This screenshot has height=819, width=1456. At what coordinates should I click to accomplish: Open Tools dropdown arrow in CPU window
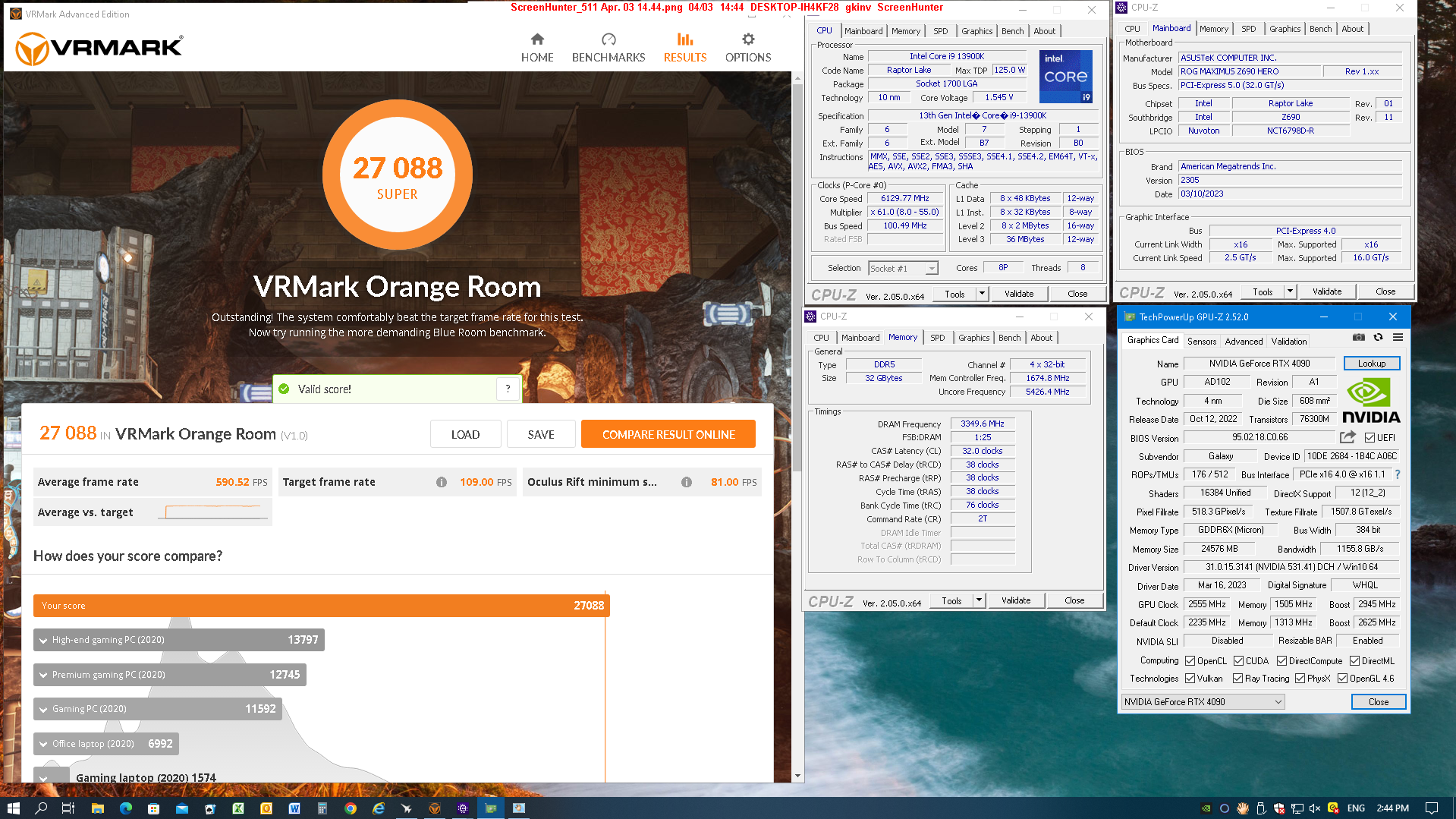point(982,294)
